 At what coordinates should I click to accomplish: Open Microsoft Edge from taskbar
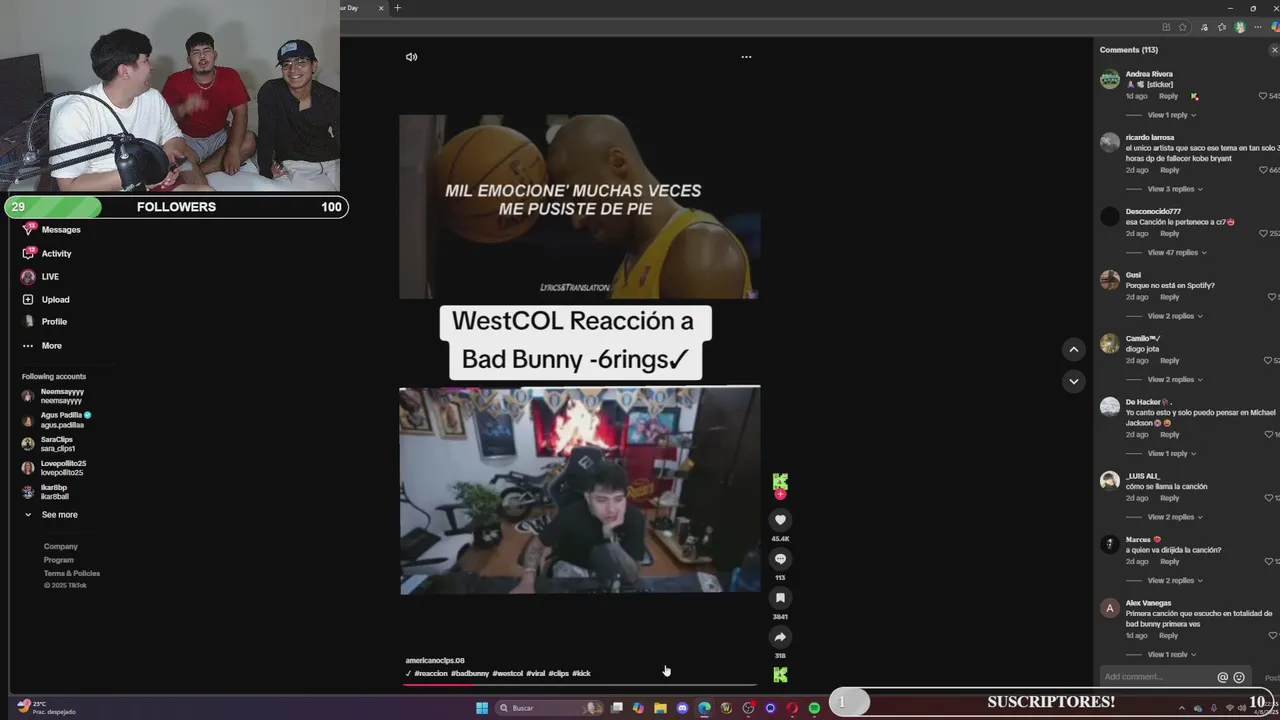tap(704, 708)
